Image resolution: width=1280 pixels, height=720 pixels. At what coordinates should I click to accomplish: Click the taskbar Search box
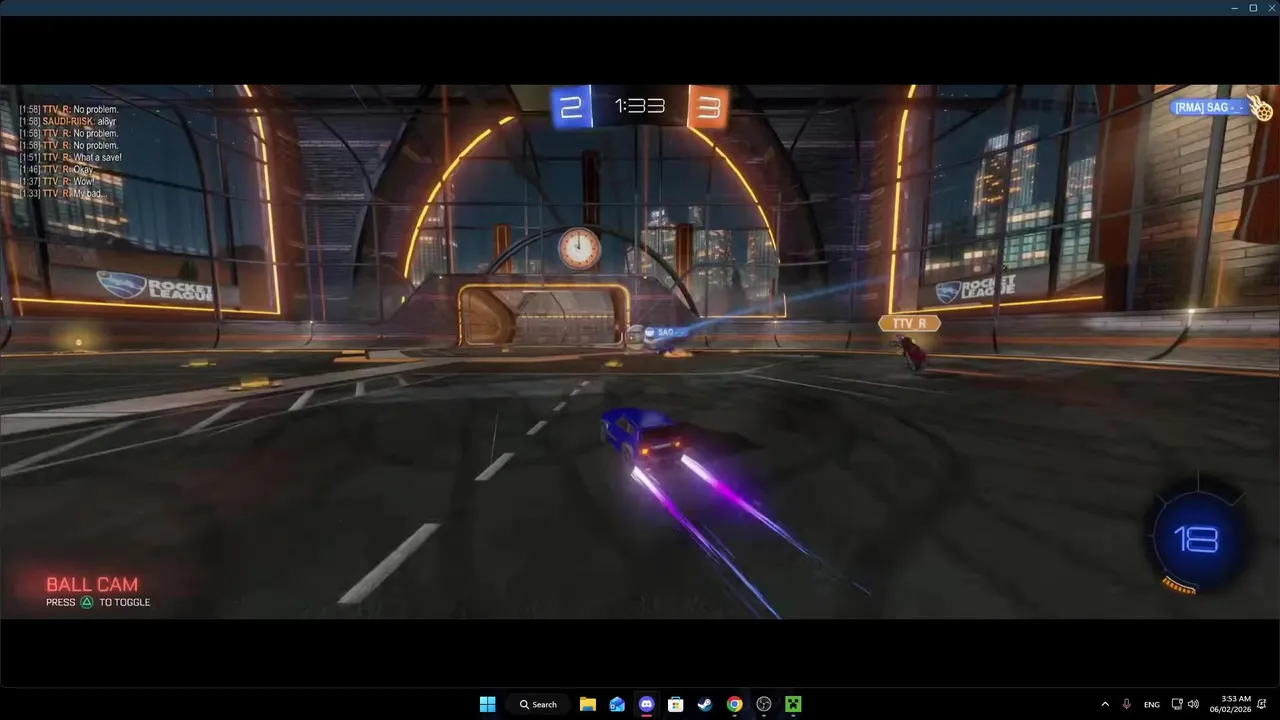[x=538, y=704]
